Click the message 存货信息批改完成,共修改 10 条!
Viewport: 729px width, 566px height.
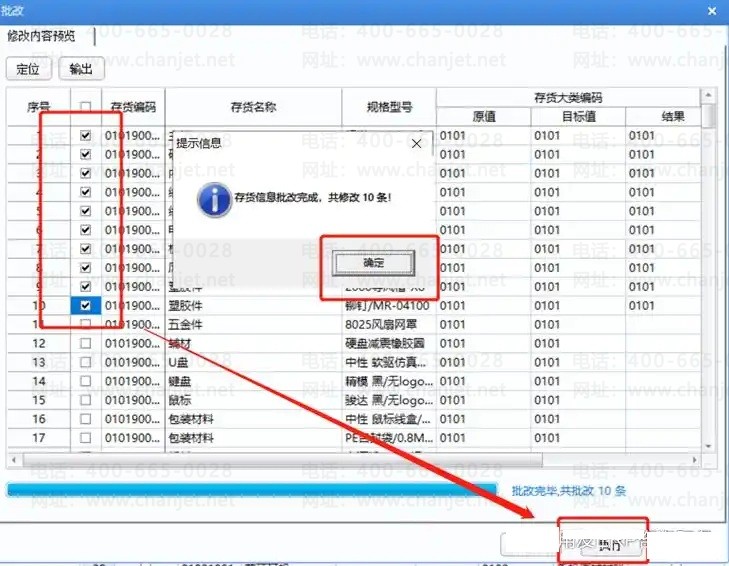coord(312,198)
